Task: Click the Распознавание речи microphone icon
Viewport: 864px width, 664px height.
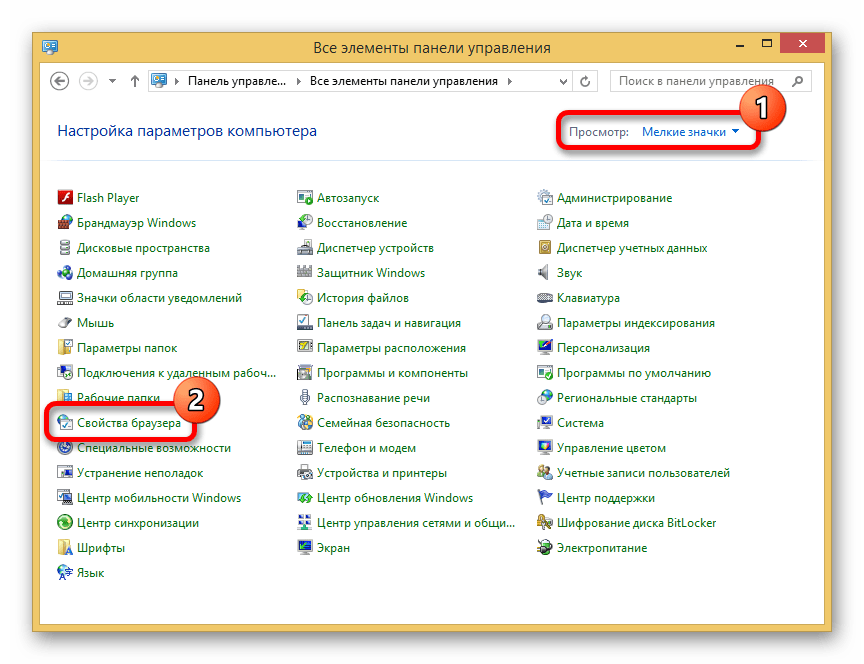Action: (x=305, y=397)
